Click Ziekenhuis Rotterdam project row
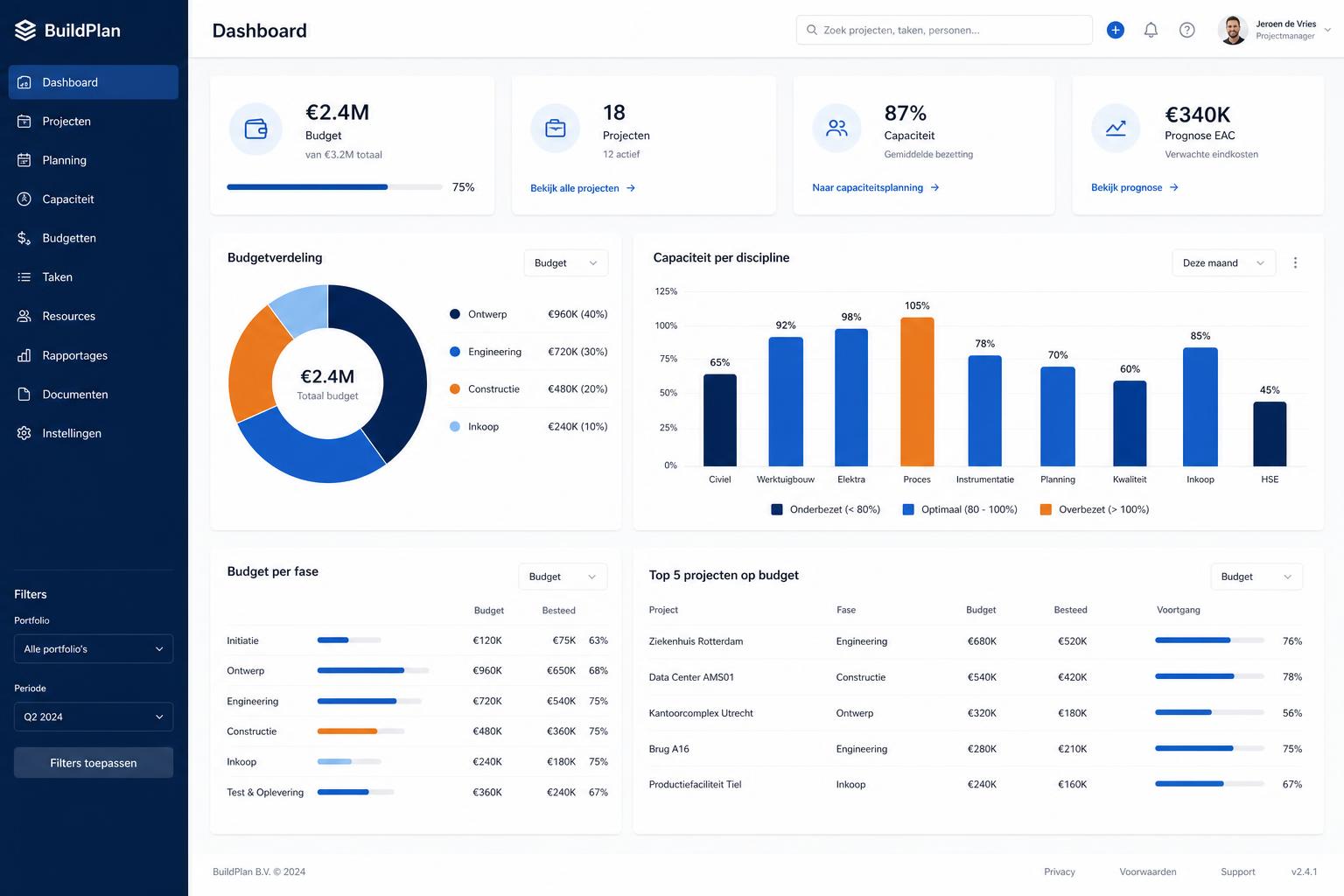Image resolution: width=1344 pixels, height=896 pixels. 976,641
